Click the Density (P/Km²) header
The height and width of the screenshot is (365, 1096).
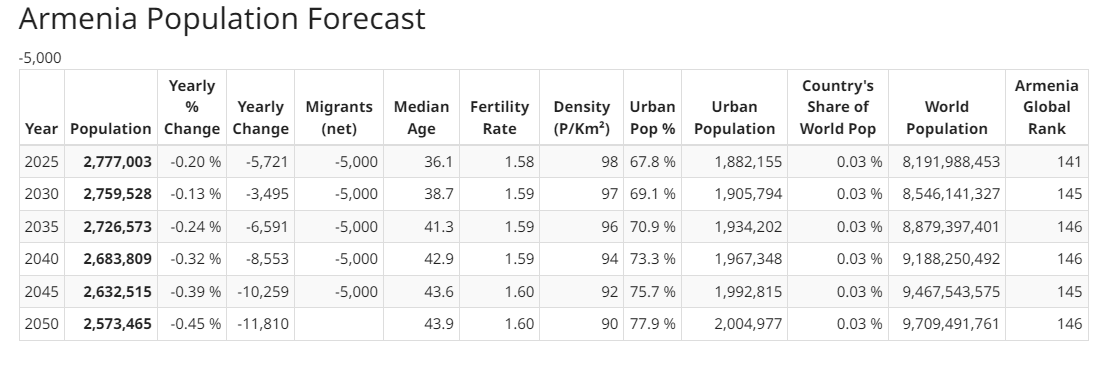(581, 117)
